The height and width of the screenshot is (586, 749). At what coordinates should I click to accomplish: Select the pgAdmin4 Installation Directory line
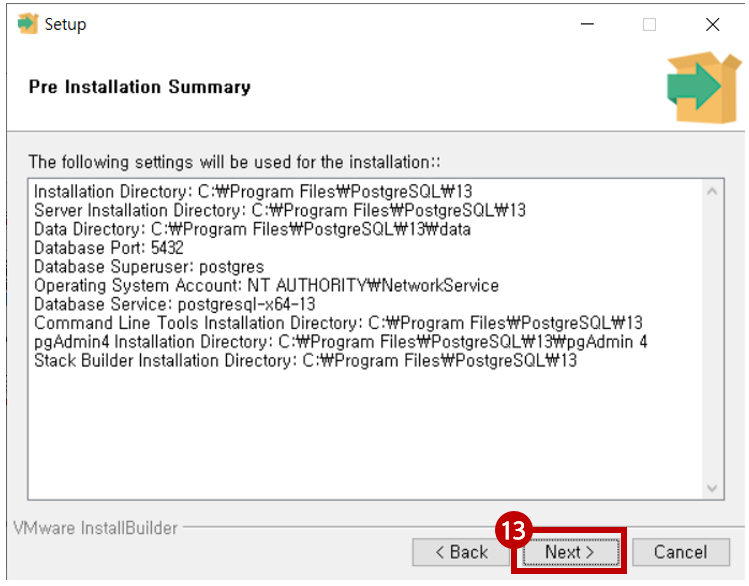(341, 342)
